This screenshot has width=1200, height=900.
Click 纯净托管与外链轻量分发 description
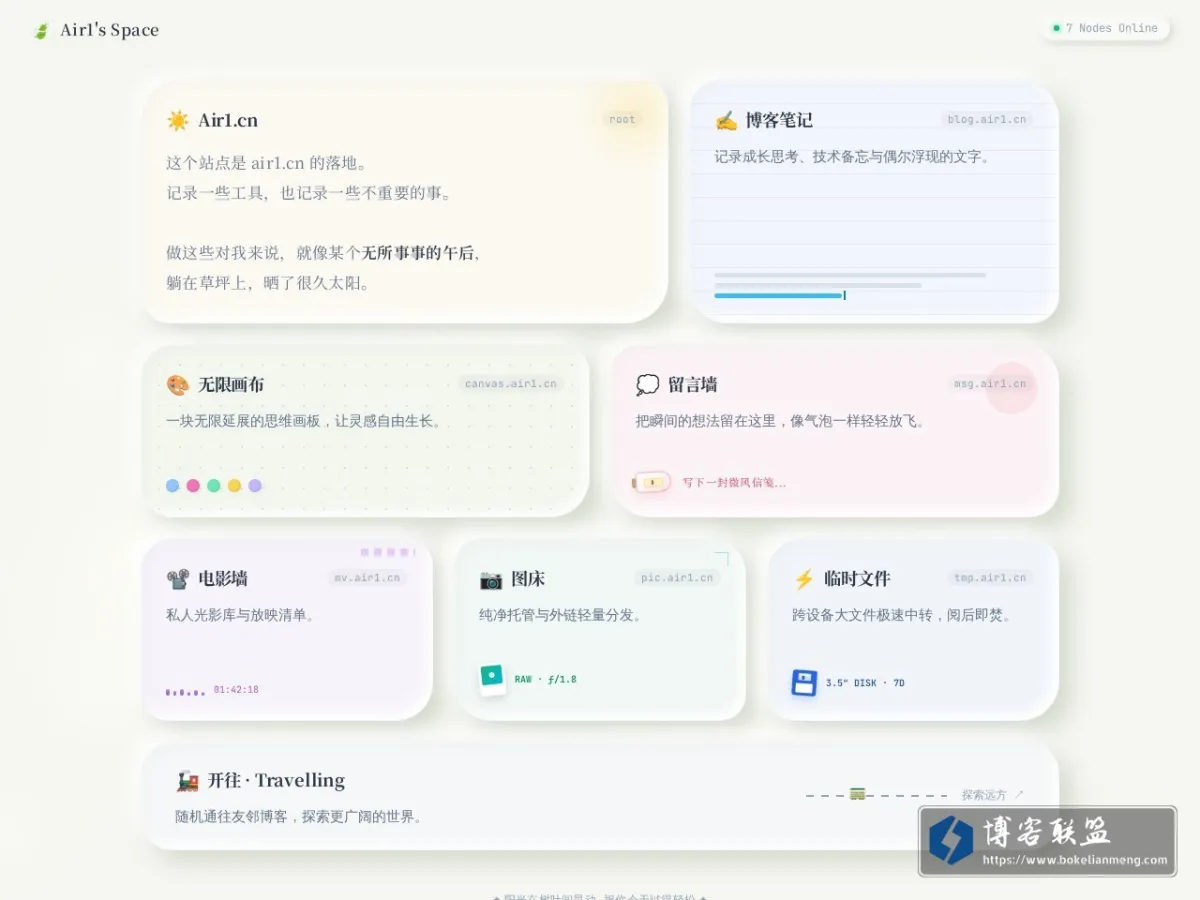561,615
